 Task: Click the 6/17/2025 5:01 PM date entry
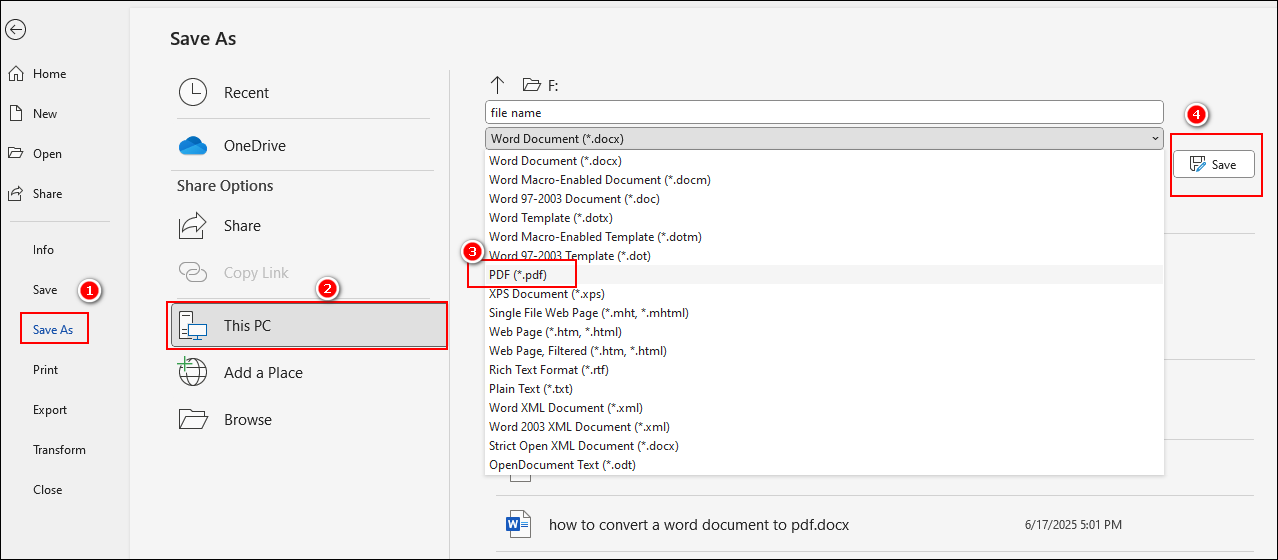(1073, 524)
